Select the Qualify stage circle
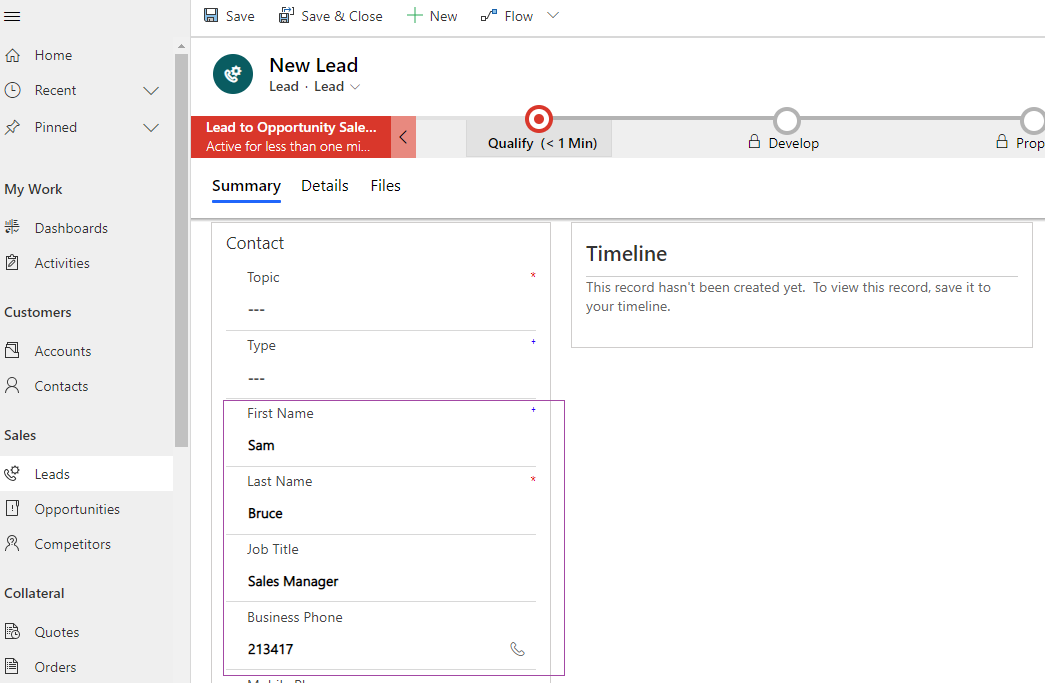The width and height of the screenshot is (1045, 683). pyautogui.click(x=538, y=119)
